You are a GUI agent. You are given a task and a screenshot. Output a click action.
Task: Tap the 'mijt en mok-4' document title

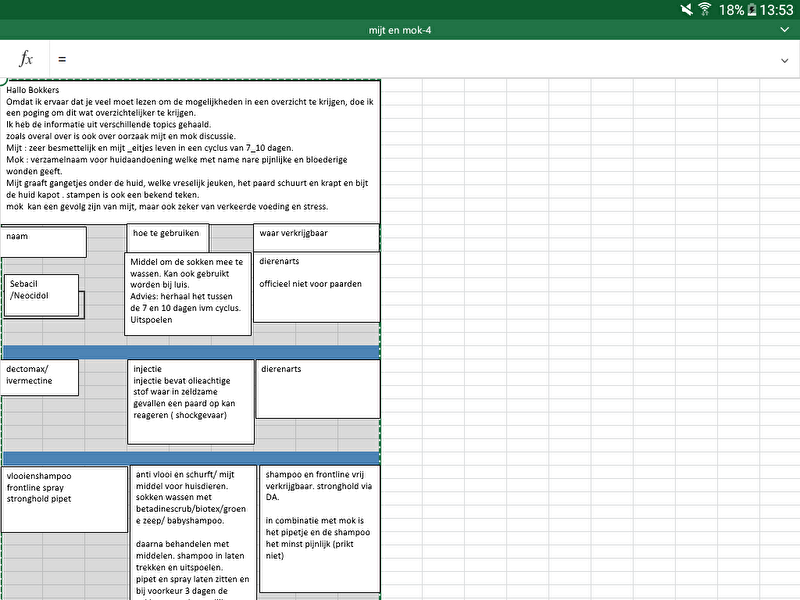(x=400, y=30)
